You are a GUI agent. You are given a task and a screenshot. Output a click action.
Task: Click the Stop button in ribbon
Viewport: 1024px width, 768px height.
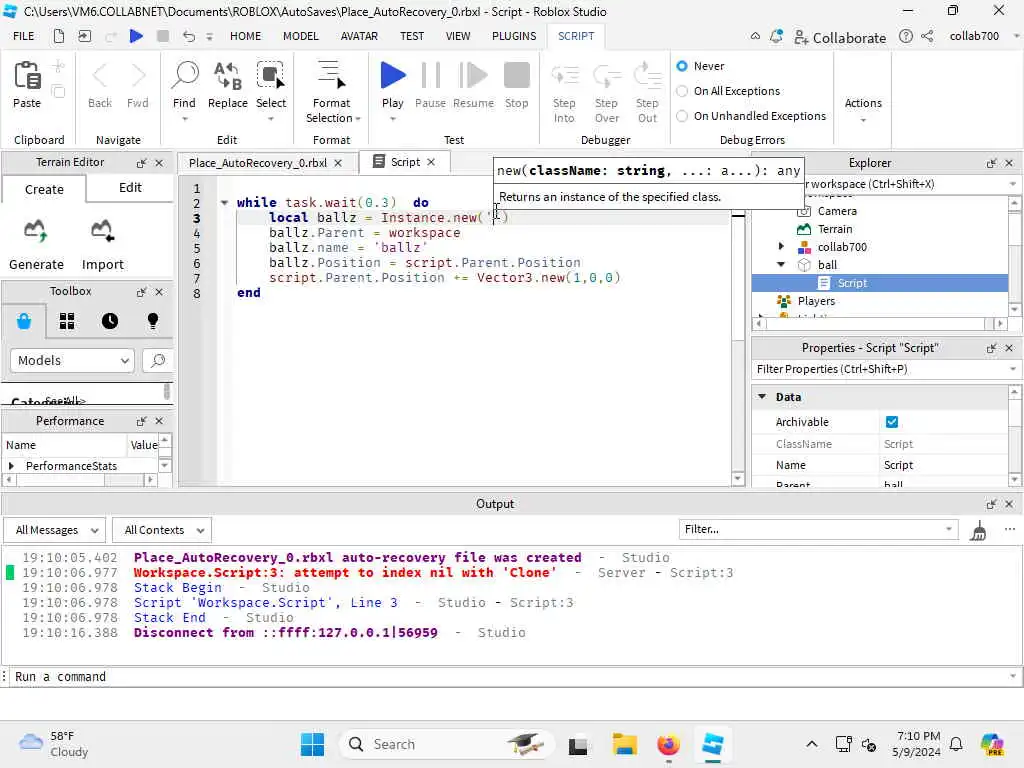click(x=517, y=76)
